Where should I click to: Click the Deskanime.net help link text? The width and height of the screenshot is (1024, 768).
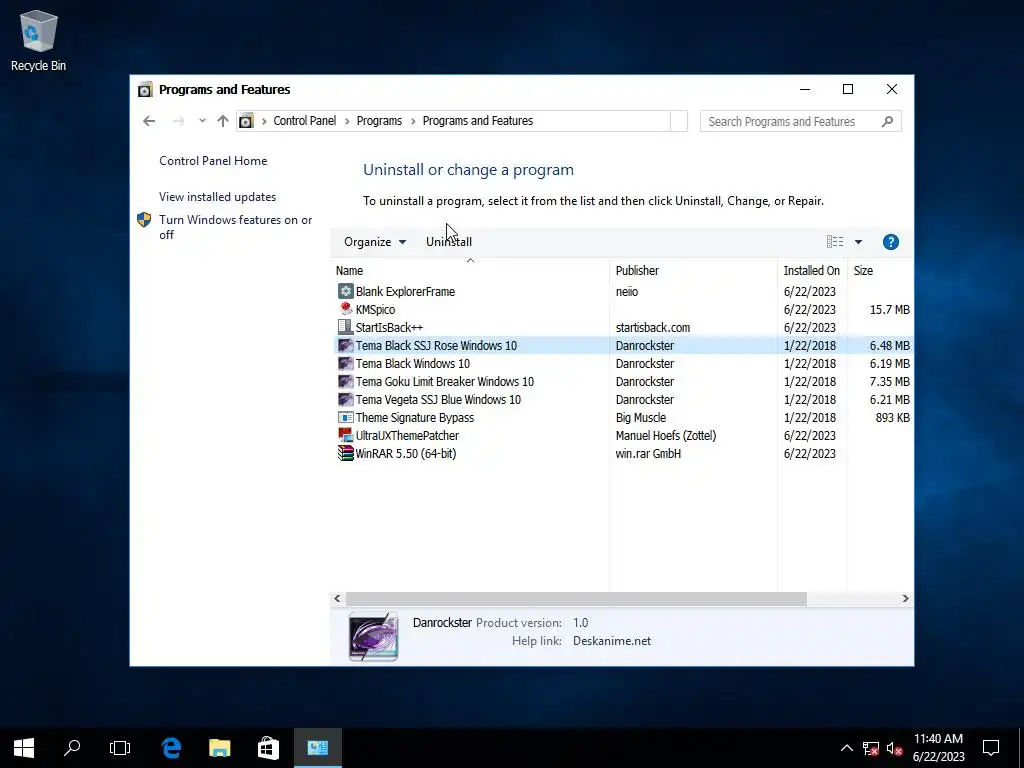tap(612, 641)
